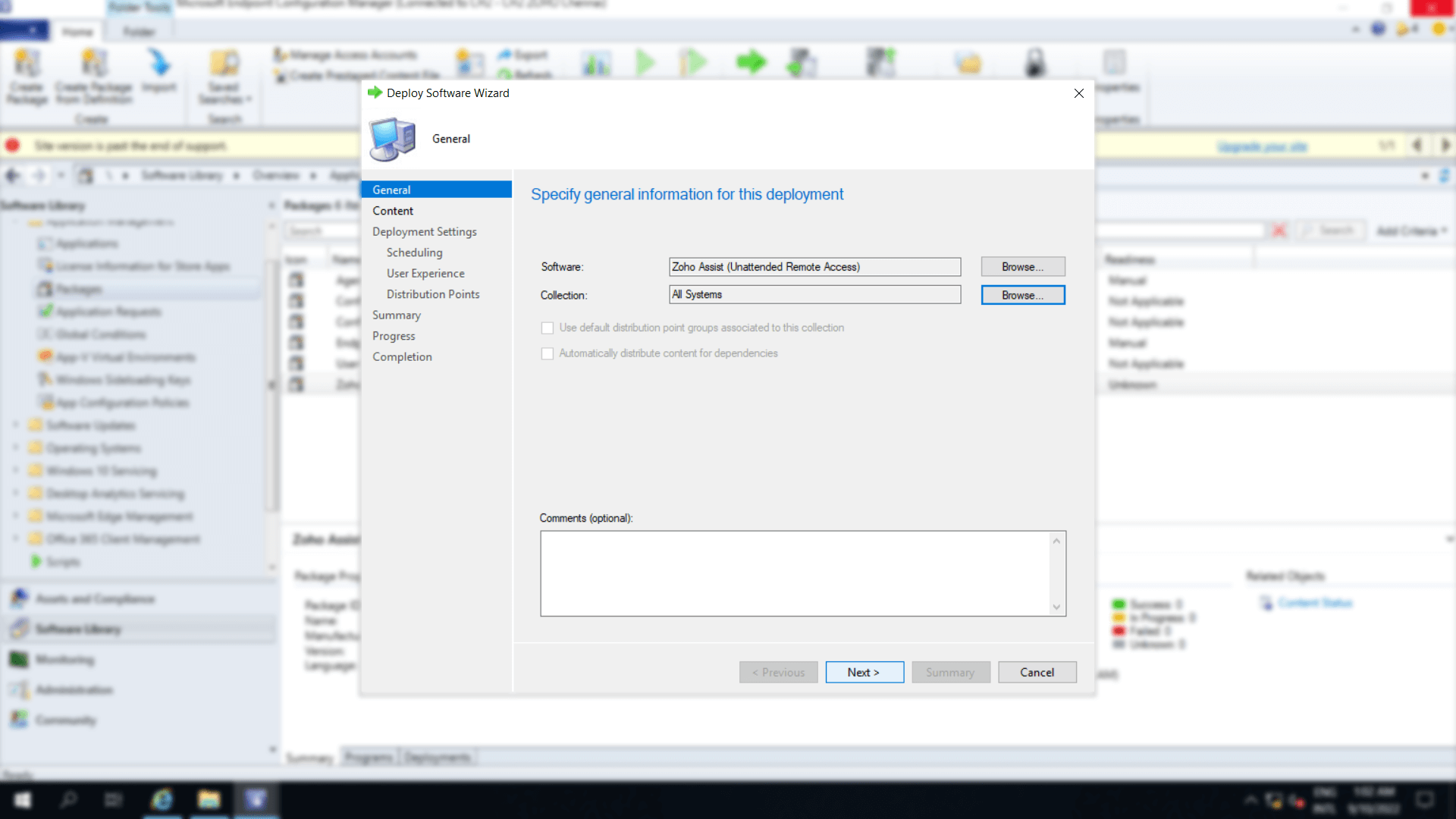Switch to the Folder ribbon tab

pos(138,31)
